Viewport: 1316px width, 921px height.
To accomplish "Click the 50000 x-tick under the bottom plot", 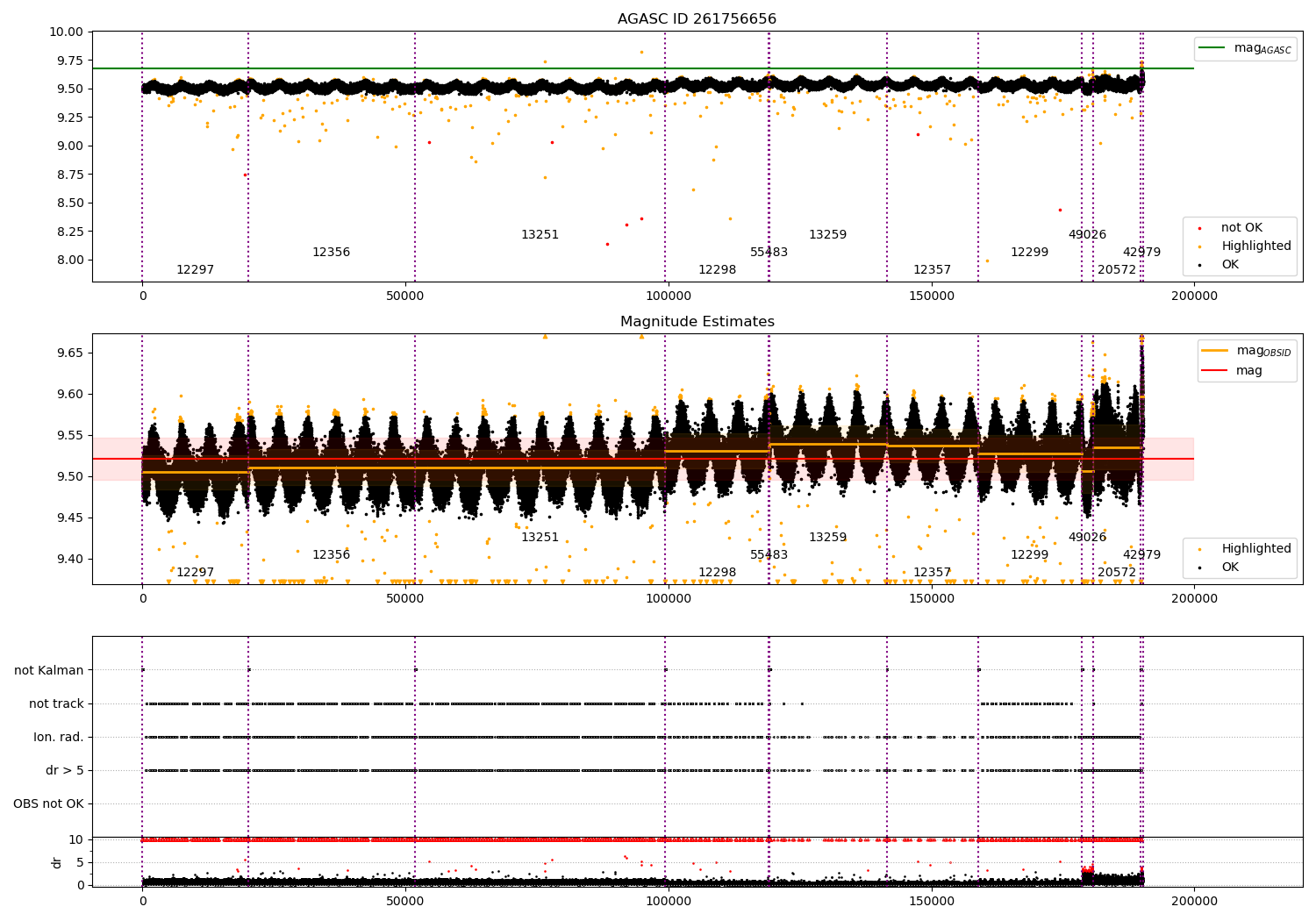I will [x=405, y=902].
